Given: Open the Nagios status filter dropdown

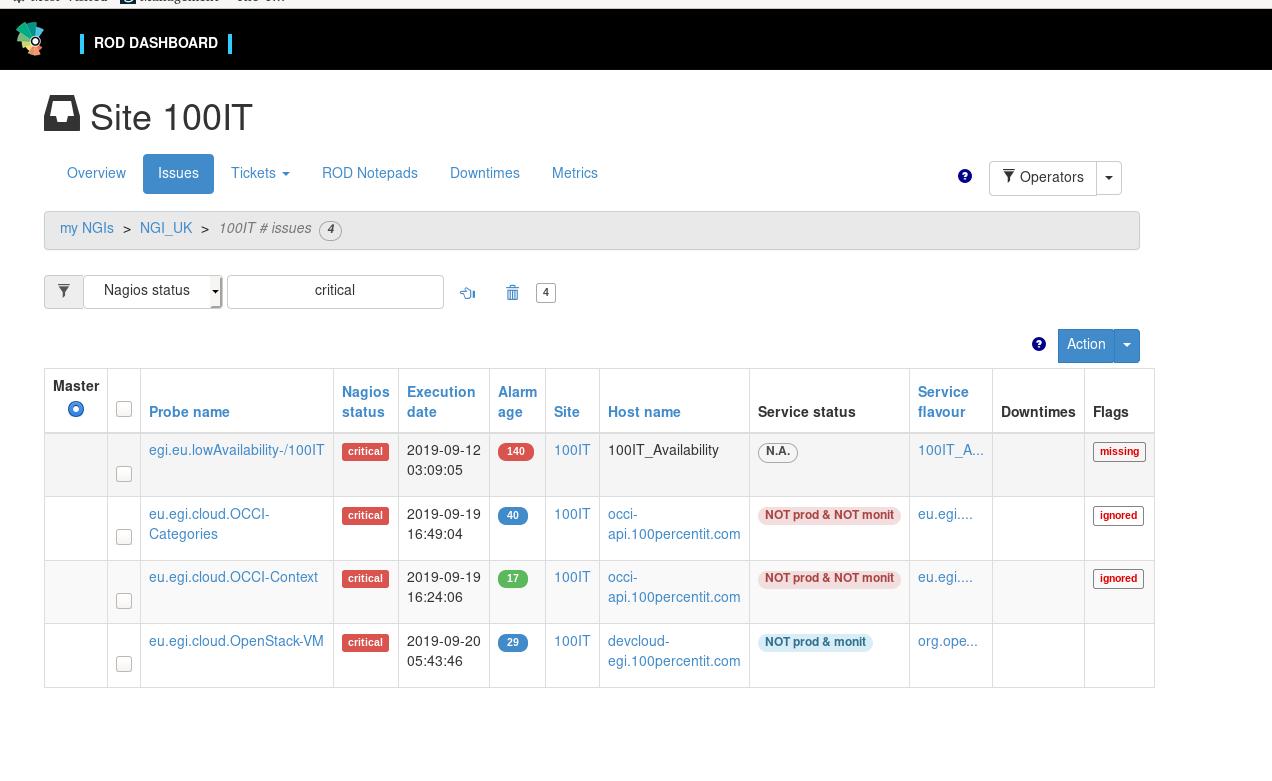Looking at the screenshot, I should [152, 291].
